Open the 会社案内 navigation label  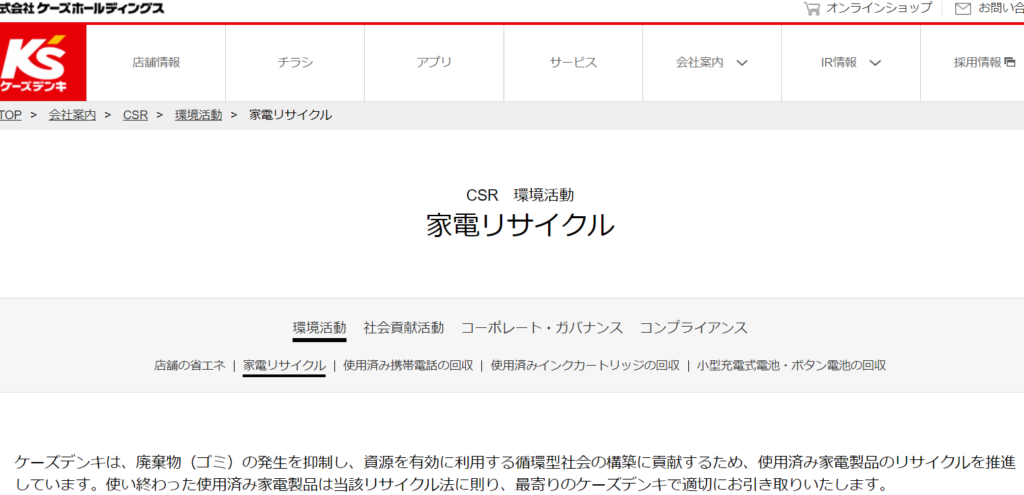pyautogui.click(x=699, y=63)
